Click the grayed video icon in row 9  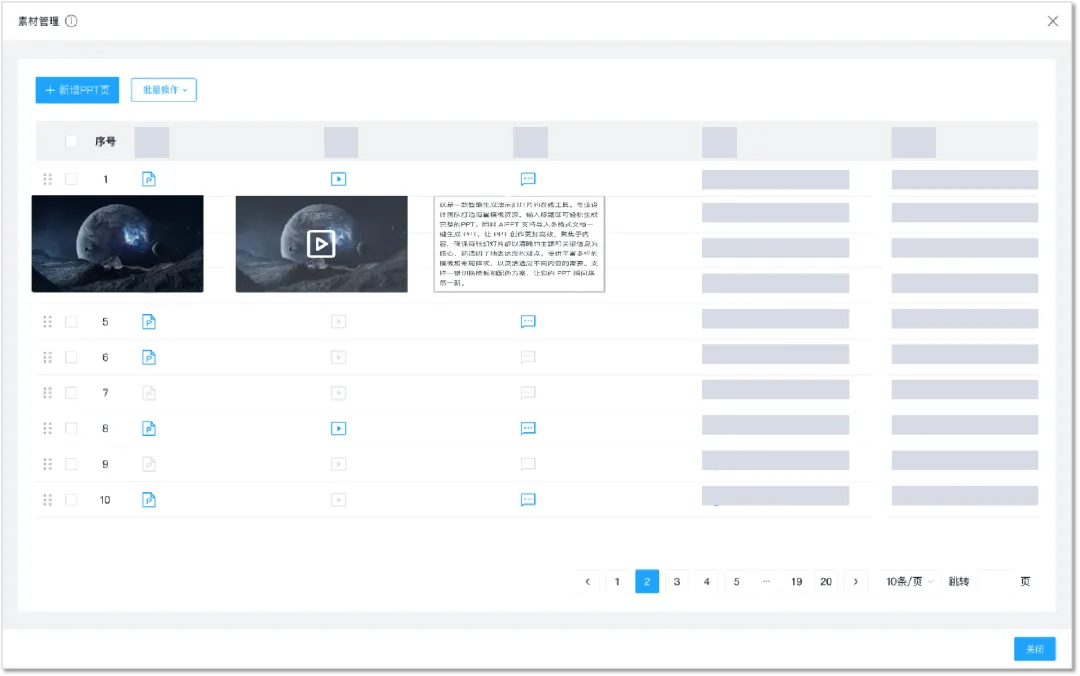tap(338, 464)
